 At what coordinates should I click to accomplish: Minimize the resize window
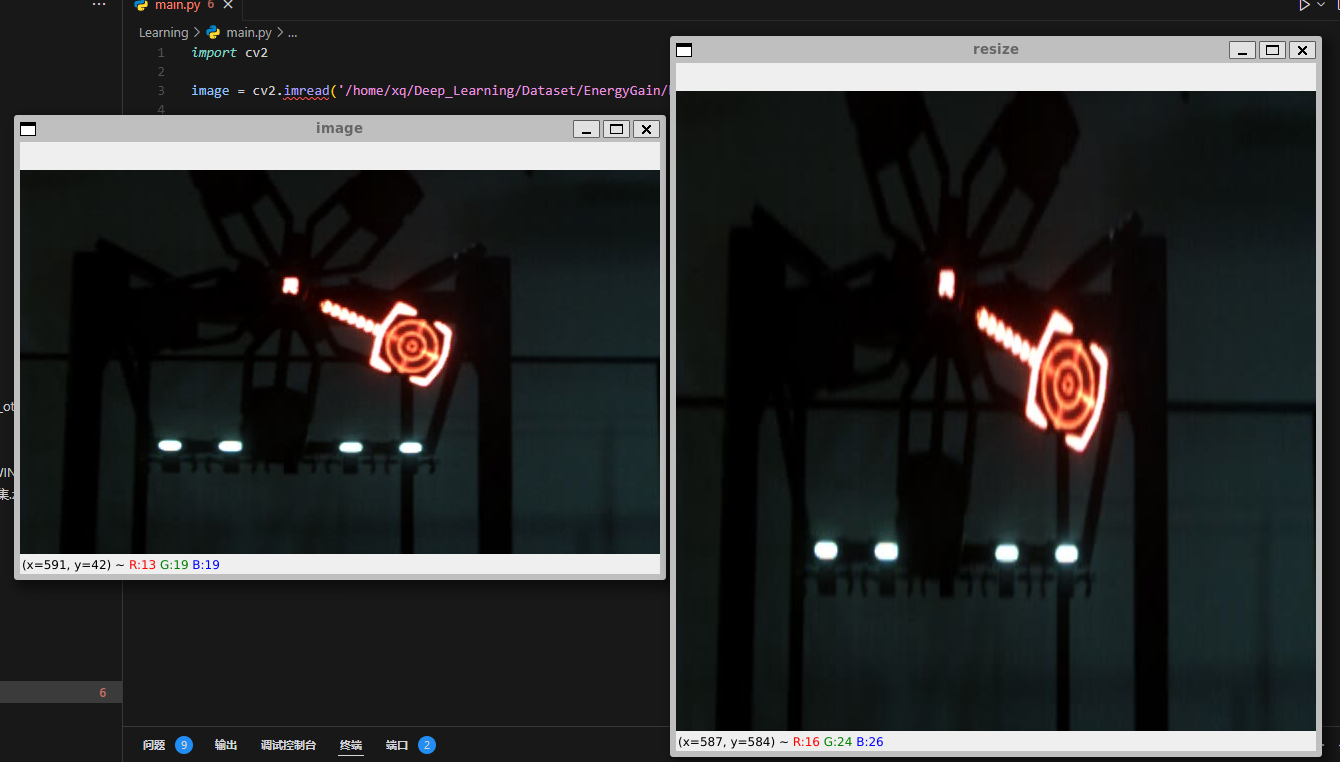(1243, 50)
